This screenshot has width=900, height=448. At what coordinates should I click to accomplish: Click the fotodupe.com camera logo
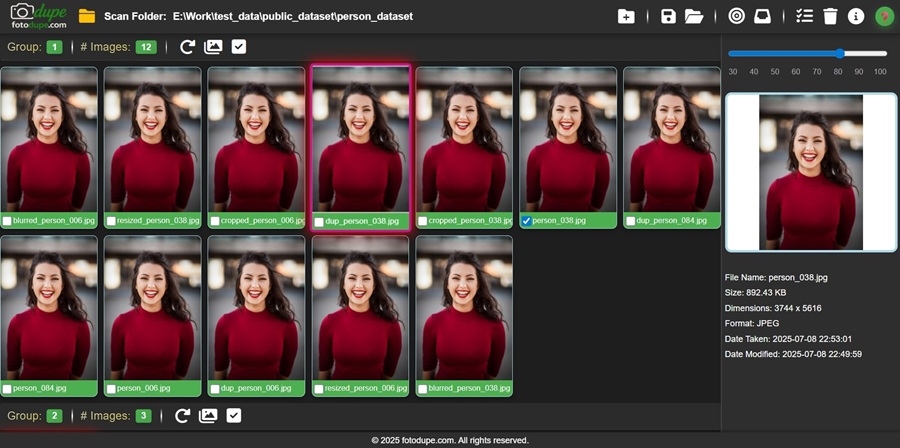pos(38,15)
